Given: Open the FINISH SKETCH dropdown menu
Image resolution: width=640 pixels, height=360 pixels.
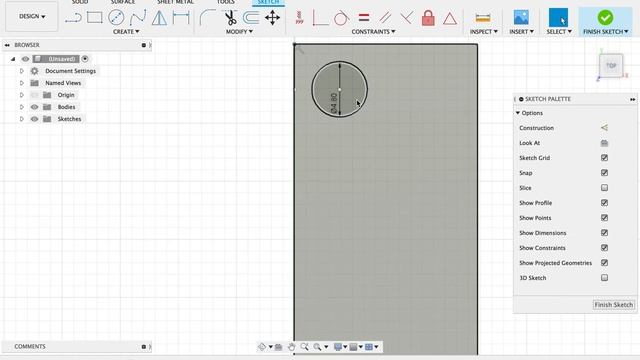Looking at the screenshot, I should (x=606, y=31).
